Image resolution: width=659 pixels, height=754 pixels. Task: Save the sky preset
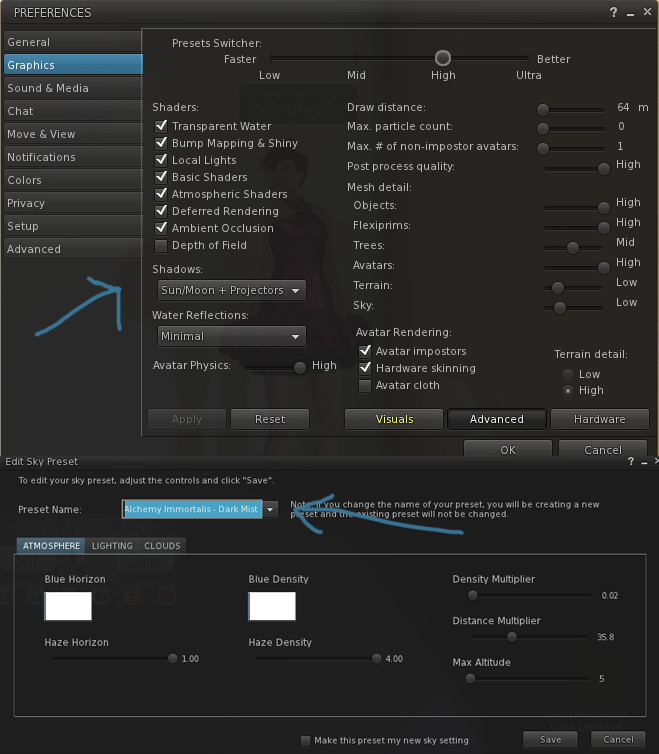tap(551, 740)
